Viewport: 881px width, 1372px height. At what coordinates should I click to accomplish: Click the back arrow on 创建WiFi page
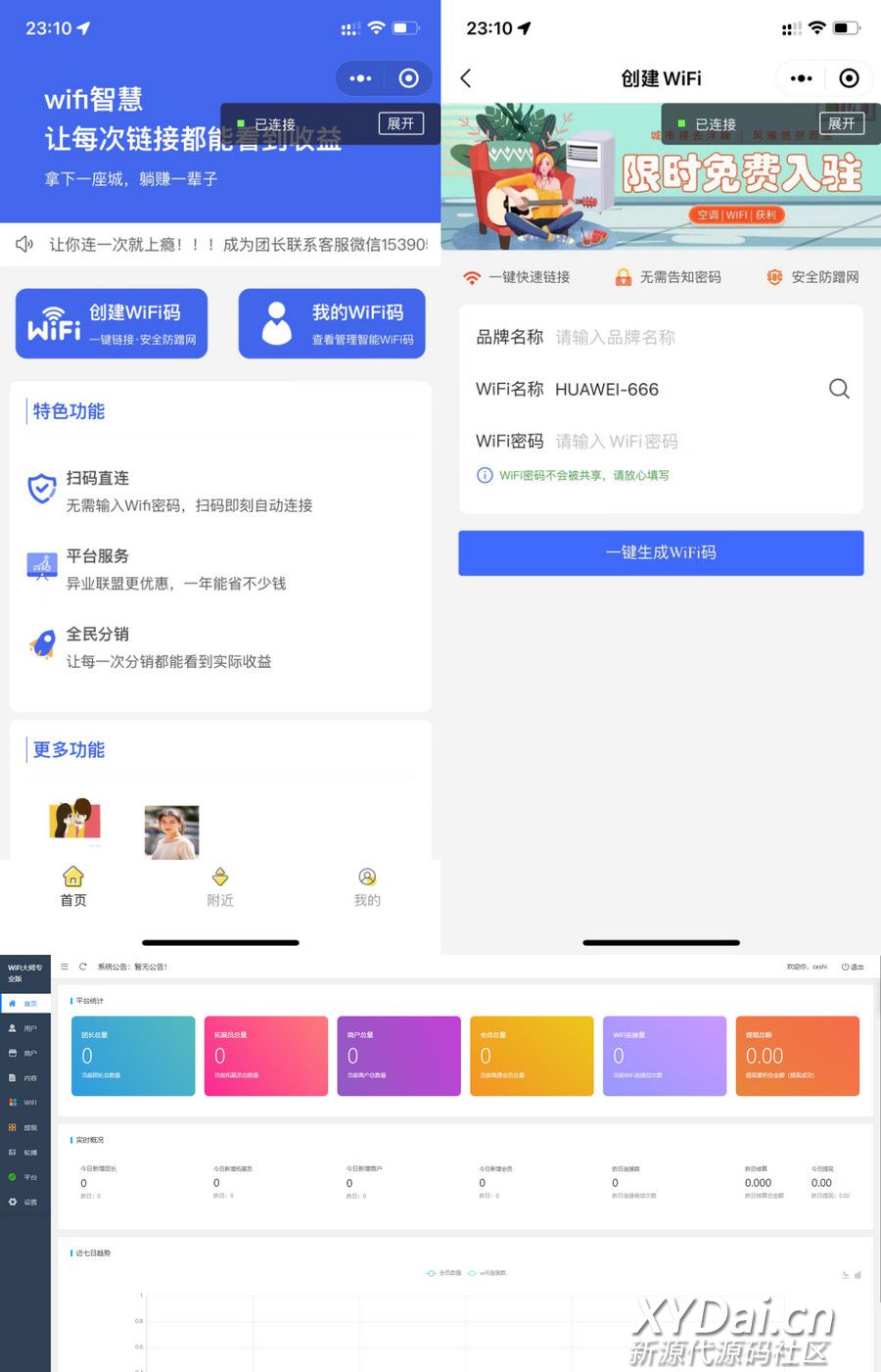point(466,78)
